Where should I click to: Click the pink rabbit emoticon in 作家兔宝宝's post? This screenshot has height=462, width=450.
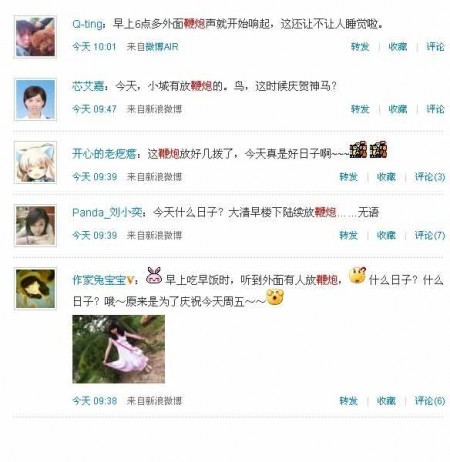tap(154, 275)
